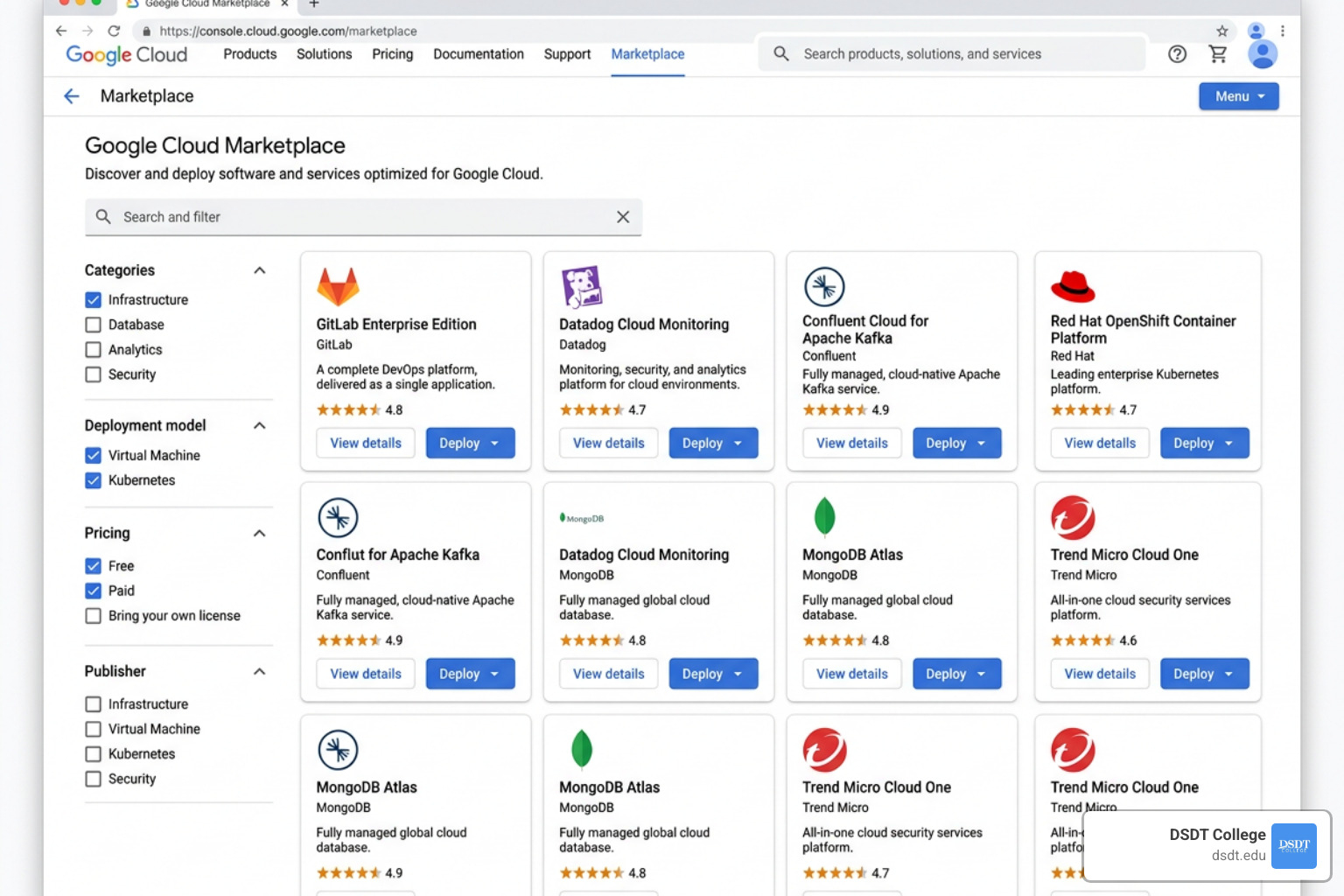
Task: Check the Analytics category checkbox
Action: click(x=94, y=350)
